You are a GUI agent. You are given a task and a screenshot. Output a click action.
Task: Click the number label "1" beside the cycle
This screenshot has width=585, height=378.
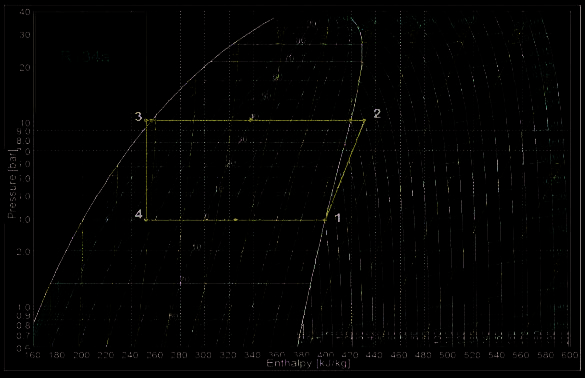pyautogui.click(x=337, y=218)
